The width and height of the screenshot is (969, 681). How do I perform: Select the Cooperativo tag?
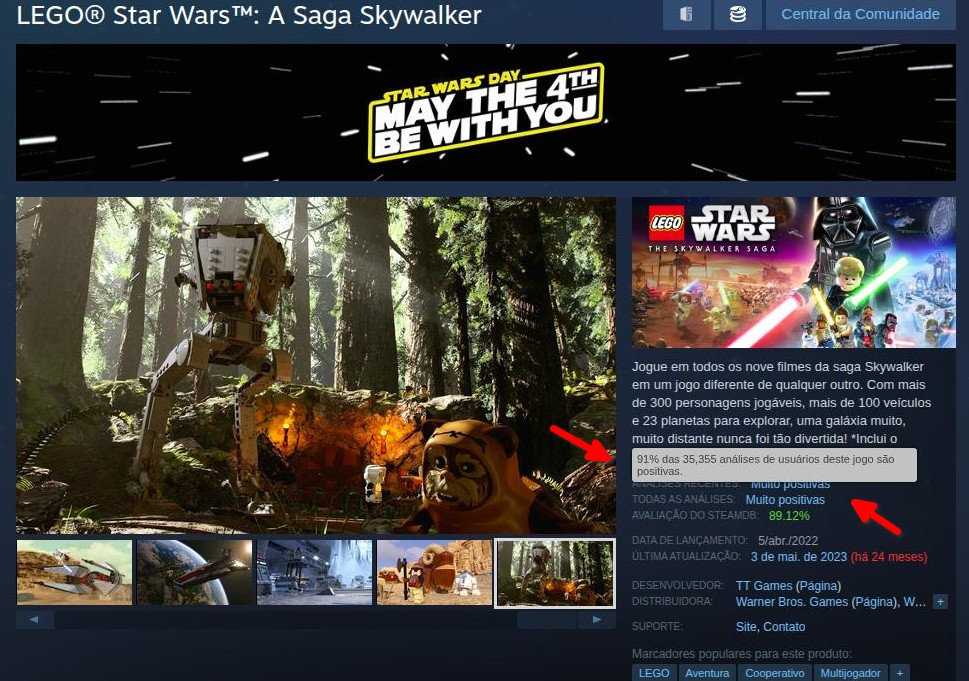tap(775, 673)
